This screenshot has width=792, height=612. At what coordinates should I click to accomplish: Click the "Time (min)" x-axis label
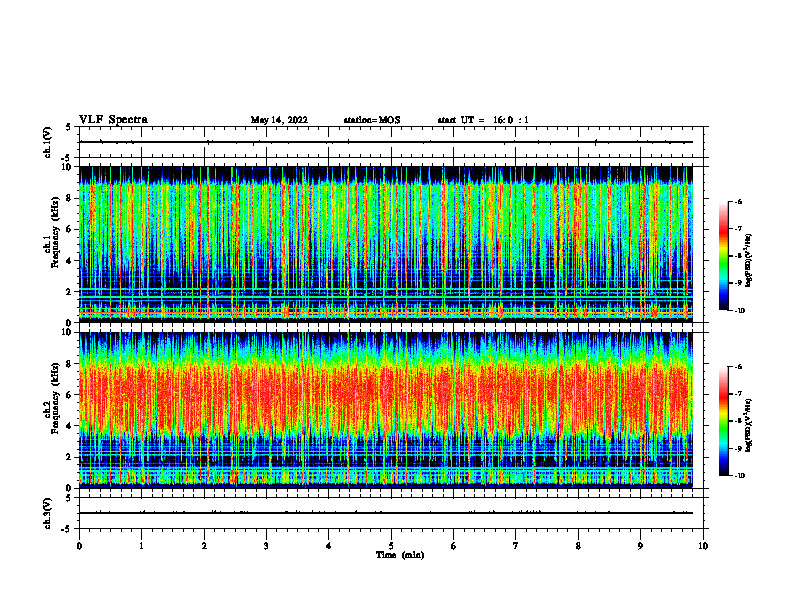point(400,555)
